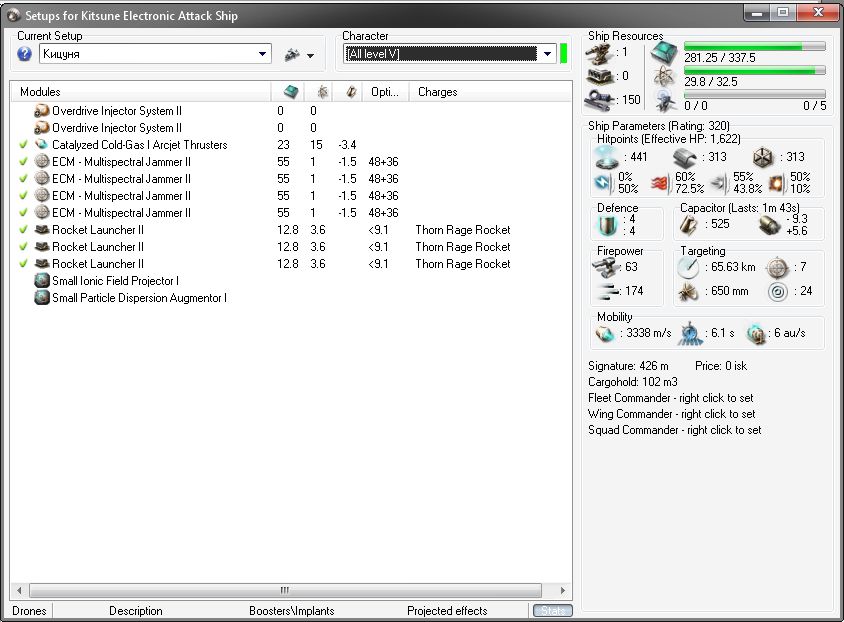Click the powergrid column header icon
The height and width of the screenshot is (622, 844).
(322, 92)
